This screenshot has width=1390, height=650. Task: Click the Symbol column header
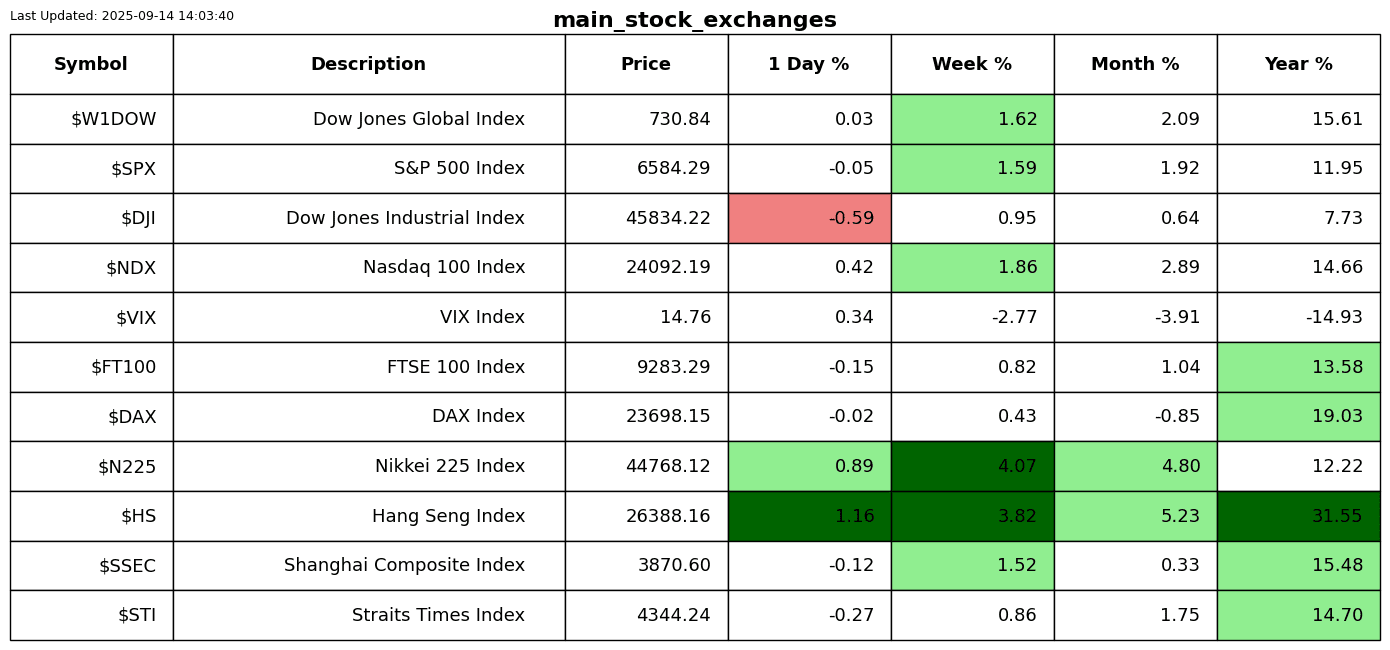coord(91,65)
